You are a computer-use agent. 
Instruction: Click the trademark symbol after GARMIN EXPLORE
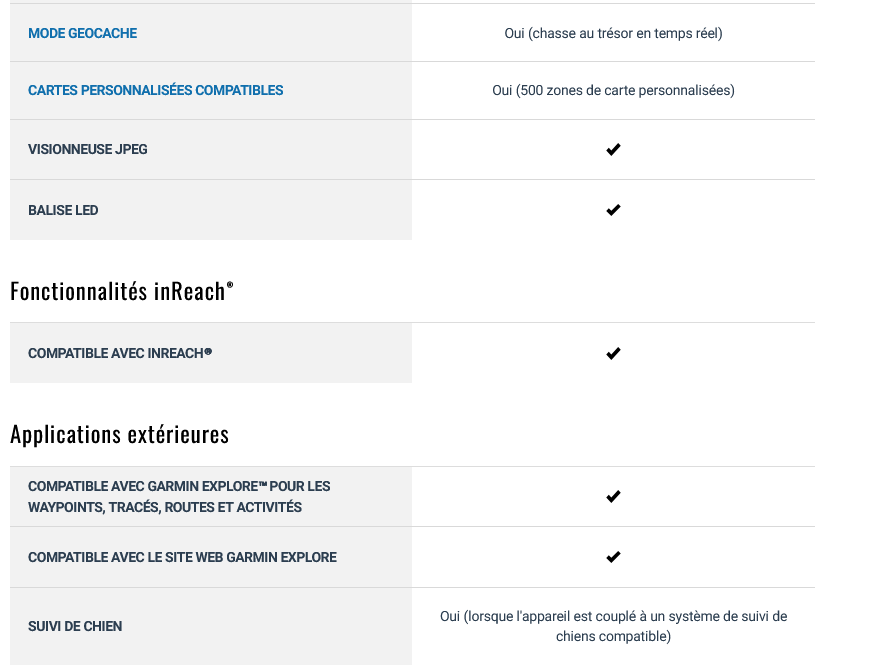point(263,485)
